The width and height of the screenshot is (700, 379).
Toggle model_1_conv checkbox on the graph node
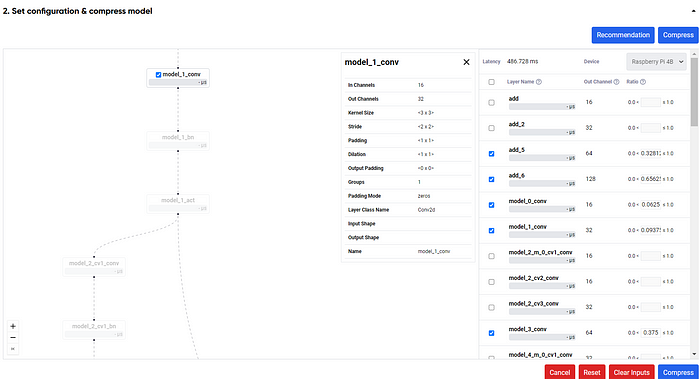pos(158,75)
